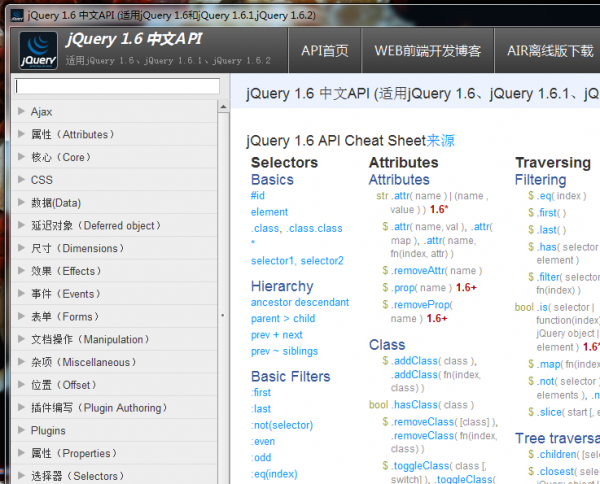Open the :eq(index) filter link
Image resolution: width=600 pixels, height=484 pixels.
coord(274,474)
